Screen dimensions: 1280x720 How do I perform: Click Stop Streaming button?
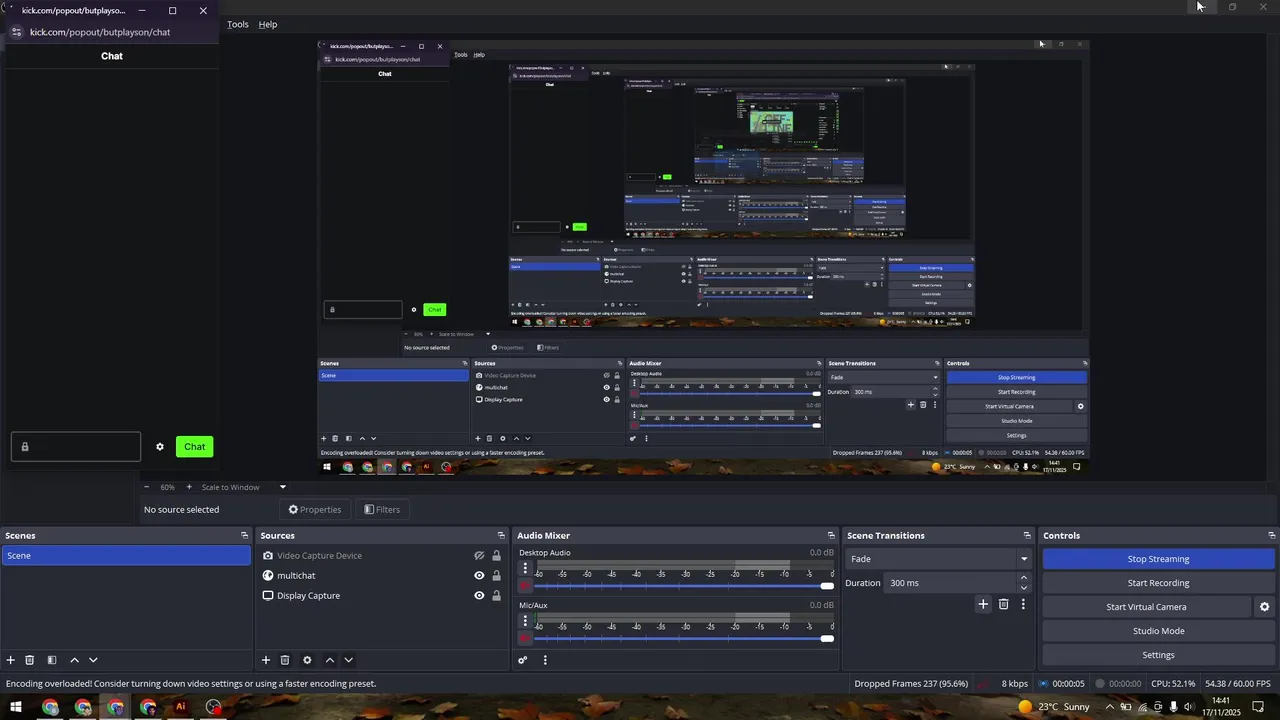pos(1159,559)
